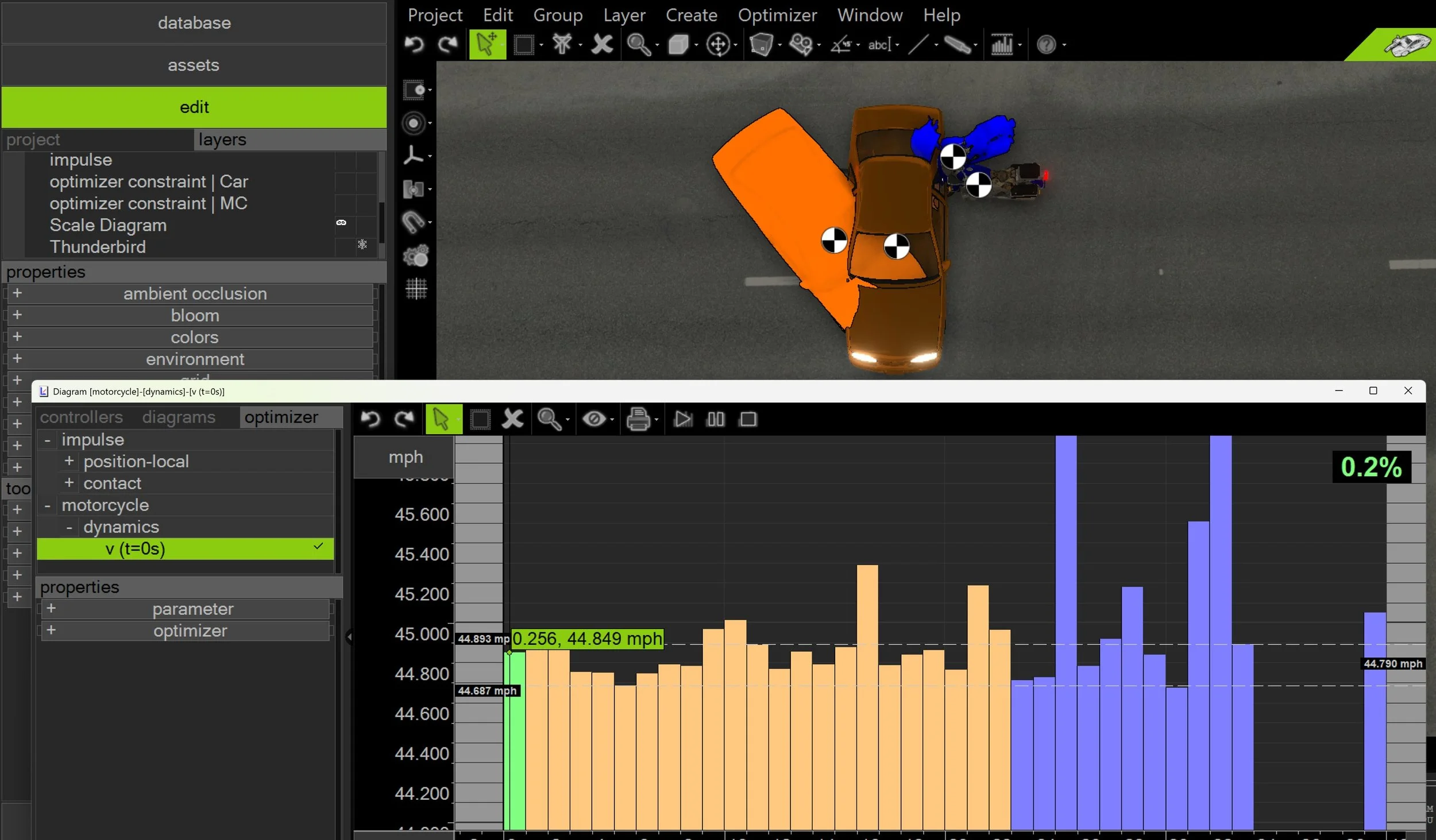Switch to the diagrams tab

(x=179, y=417)
